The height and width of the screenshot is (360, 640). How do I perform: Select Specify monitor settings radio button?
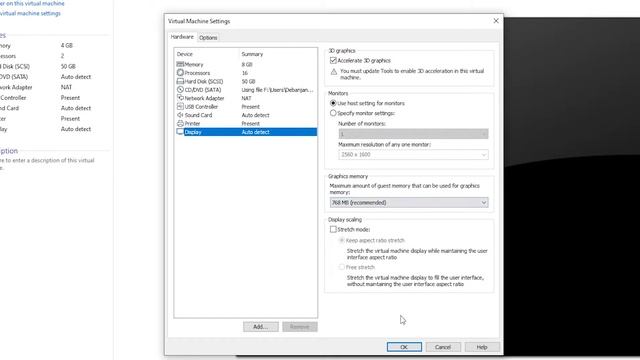(x=333, y=113)
